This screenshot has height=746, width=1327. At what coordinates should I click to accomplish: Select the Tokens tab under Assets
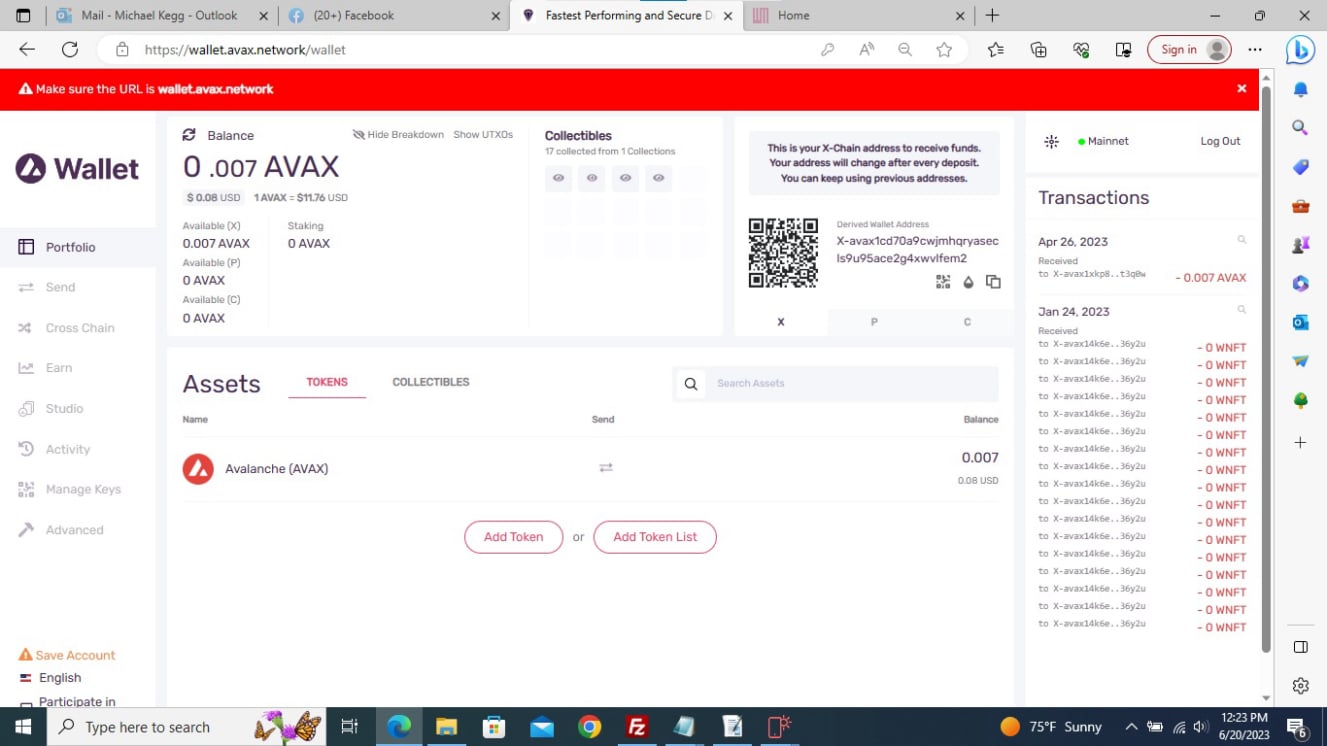pyautogui.click(x=327, y=383)
